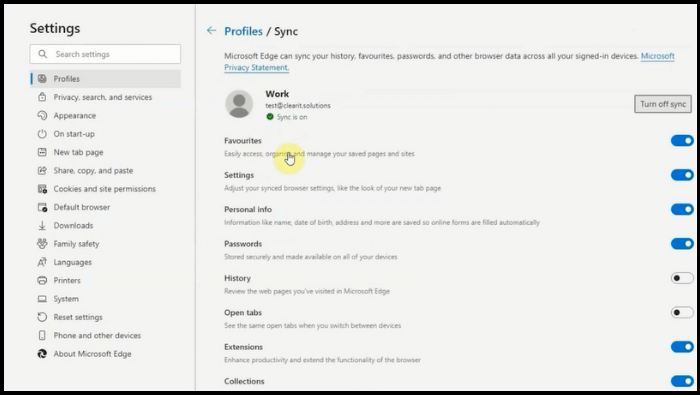This screenshot has height=395, width=700.
Task: Click the Extensions sync option label
Action: (x=243, y=347)
